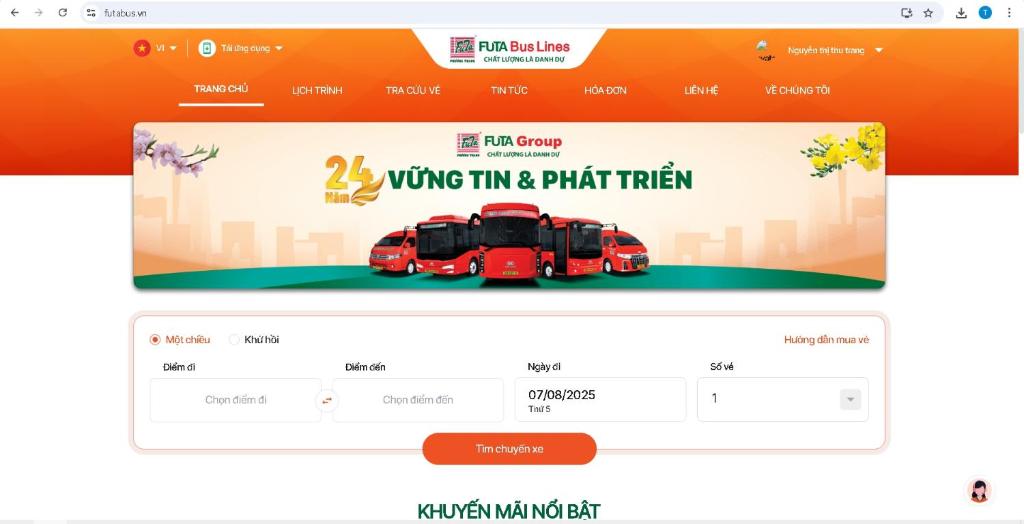Viewport: 1024px width, 524px height.
Task: Click the site information icon in address bar
Action: (91, 12)
